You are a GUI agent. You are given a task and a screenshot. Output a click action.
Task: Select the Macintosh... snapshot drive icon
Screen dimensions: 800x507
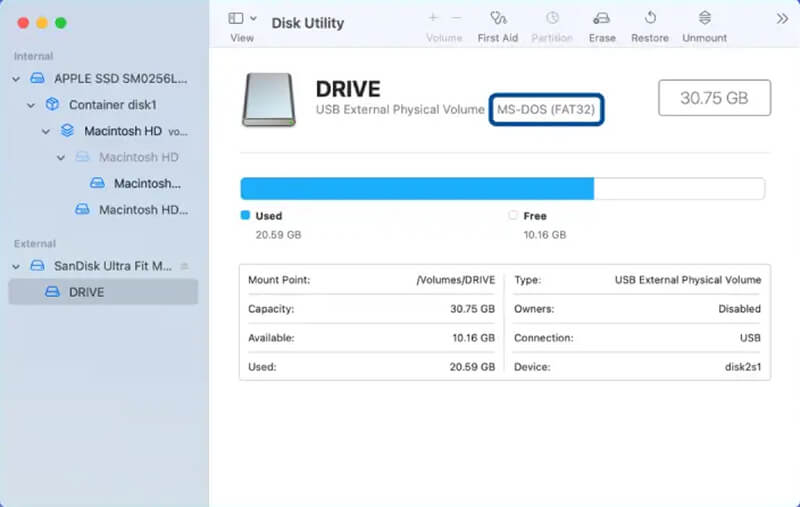tap(97, 183)
